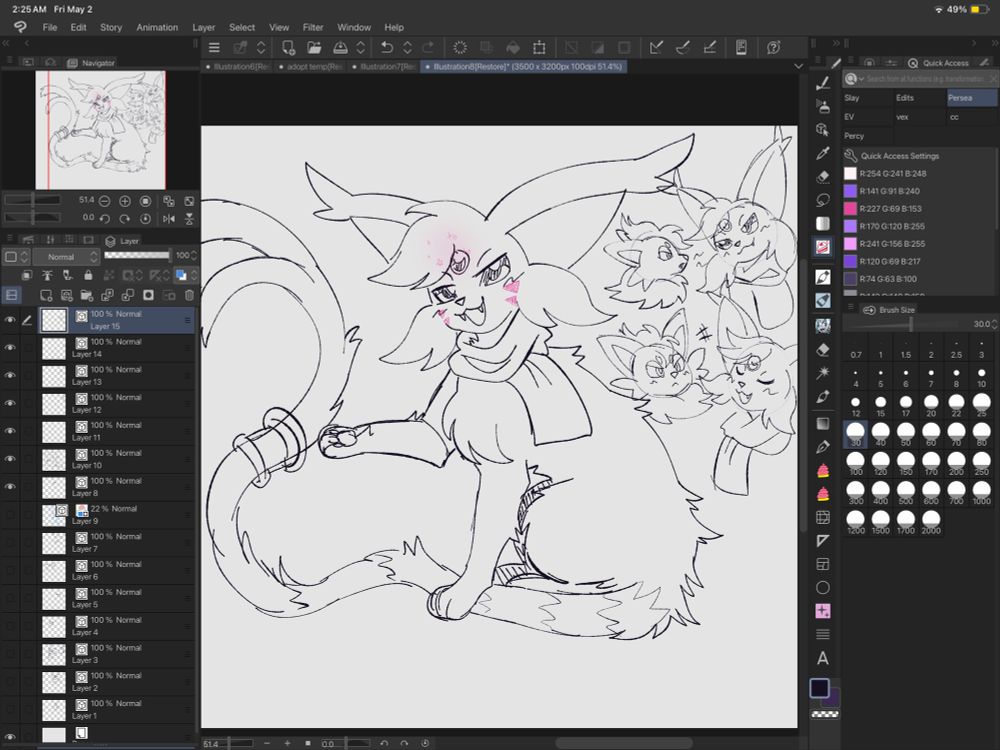This screenshot has height=750, width=1000.
Task: Click the Navigator canvas thumbnail
Action: pyautogui.click(x=100, y=129)
